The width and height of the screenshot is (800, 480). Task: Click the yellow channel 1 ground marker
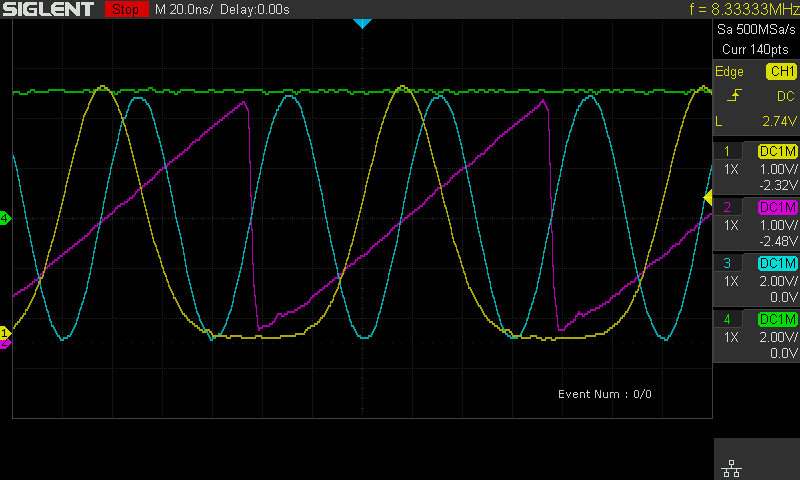5,334
